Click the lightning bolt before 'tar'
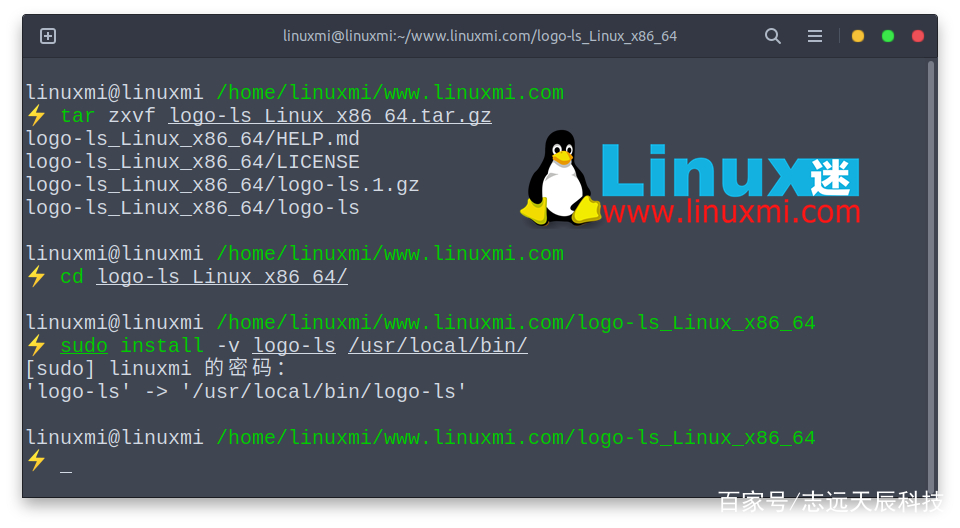The image size is (960, 528). tap(37, 115)
